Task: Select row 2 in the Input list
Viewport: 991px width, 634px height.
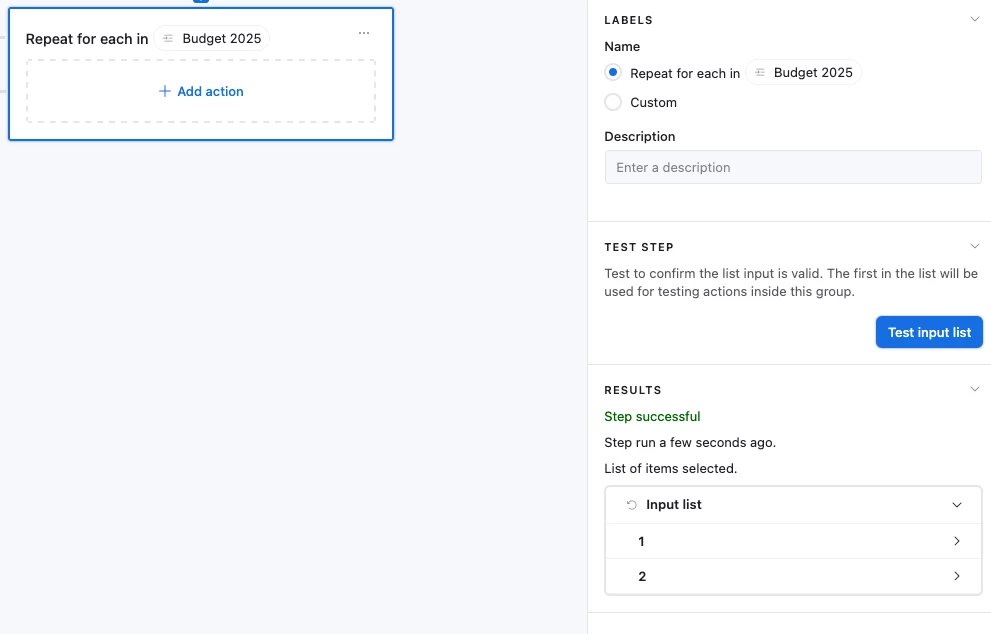Action: [641, 576]
